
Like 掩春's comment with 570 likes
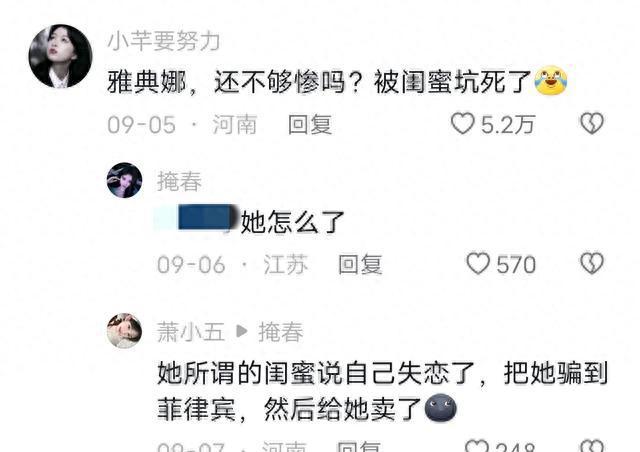tap(478, 263)
